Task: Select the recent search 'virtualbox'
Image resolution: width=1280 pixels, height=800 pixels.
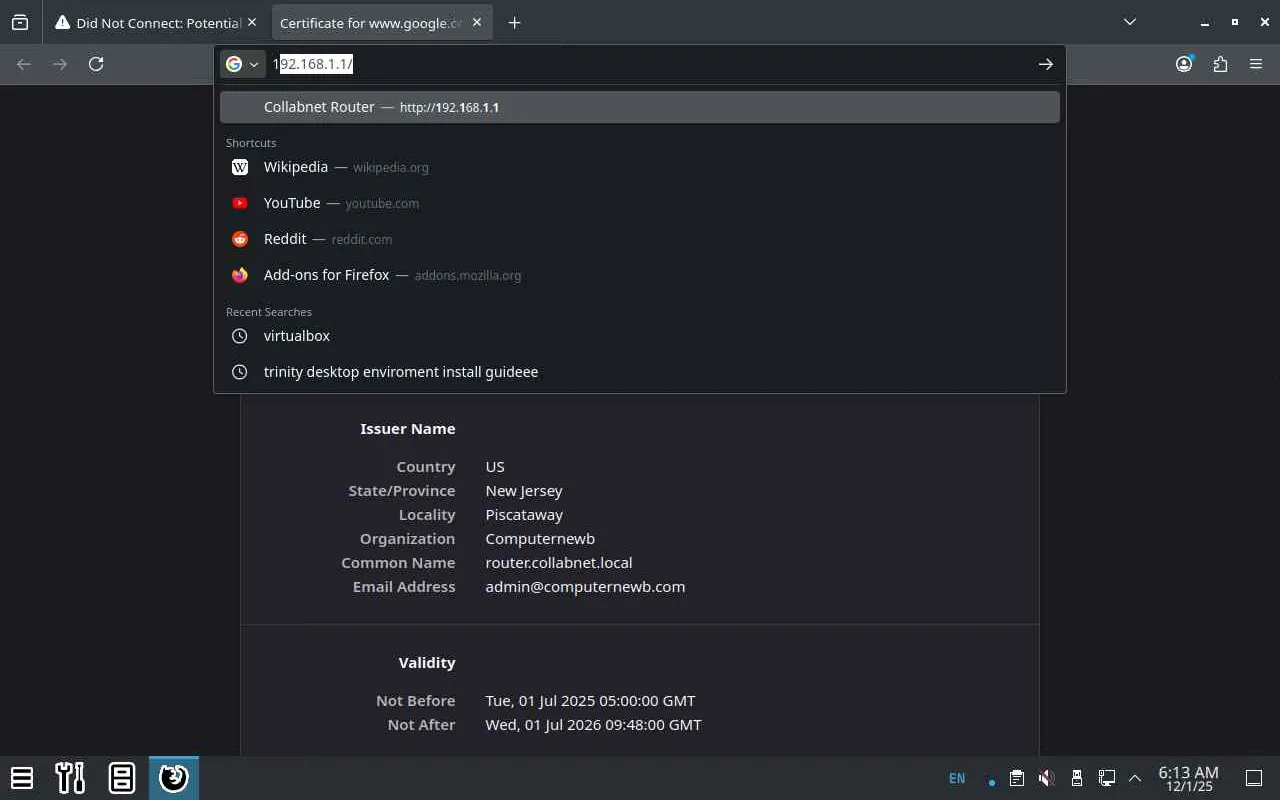Action: coord(640,336)
